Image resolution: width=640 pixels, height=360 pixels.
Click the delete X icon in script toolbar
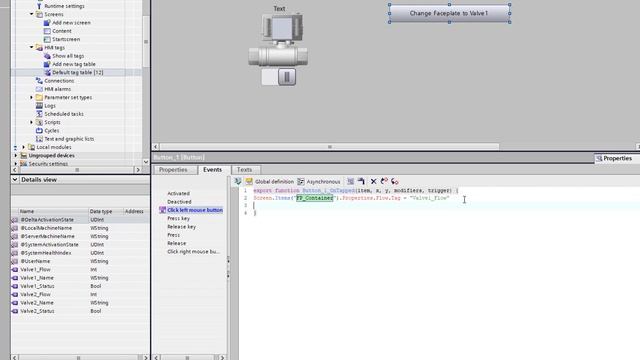click(x=373, y=181)
